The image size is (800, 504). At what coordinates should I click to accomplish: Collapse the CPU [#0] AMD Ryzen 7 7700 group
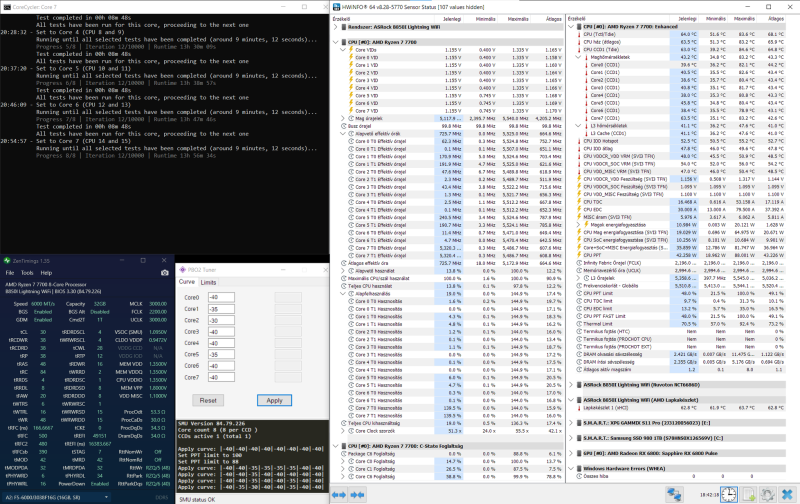336,42
